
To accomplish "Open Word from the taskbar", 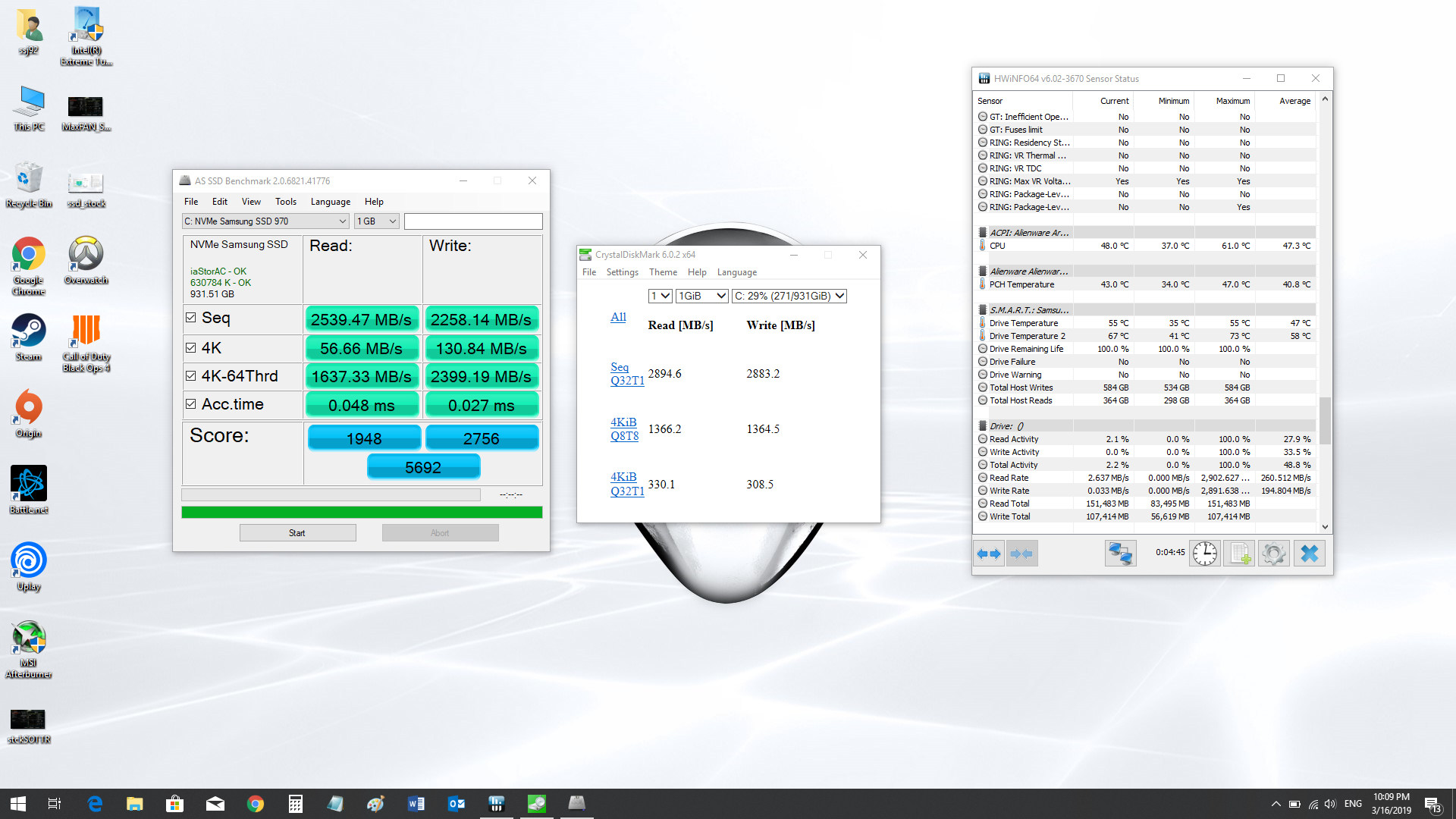I will click(x=416, y=804).
